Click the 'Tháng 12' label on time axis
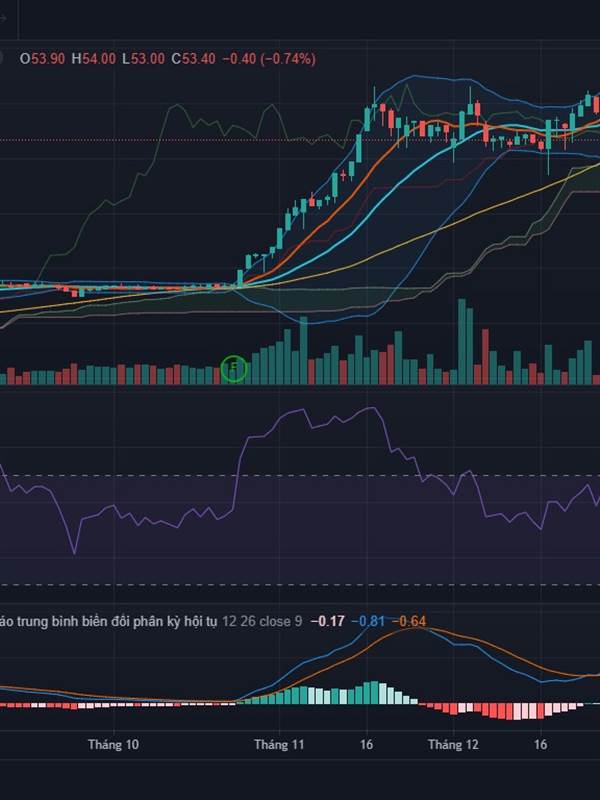 pos(453,744)
